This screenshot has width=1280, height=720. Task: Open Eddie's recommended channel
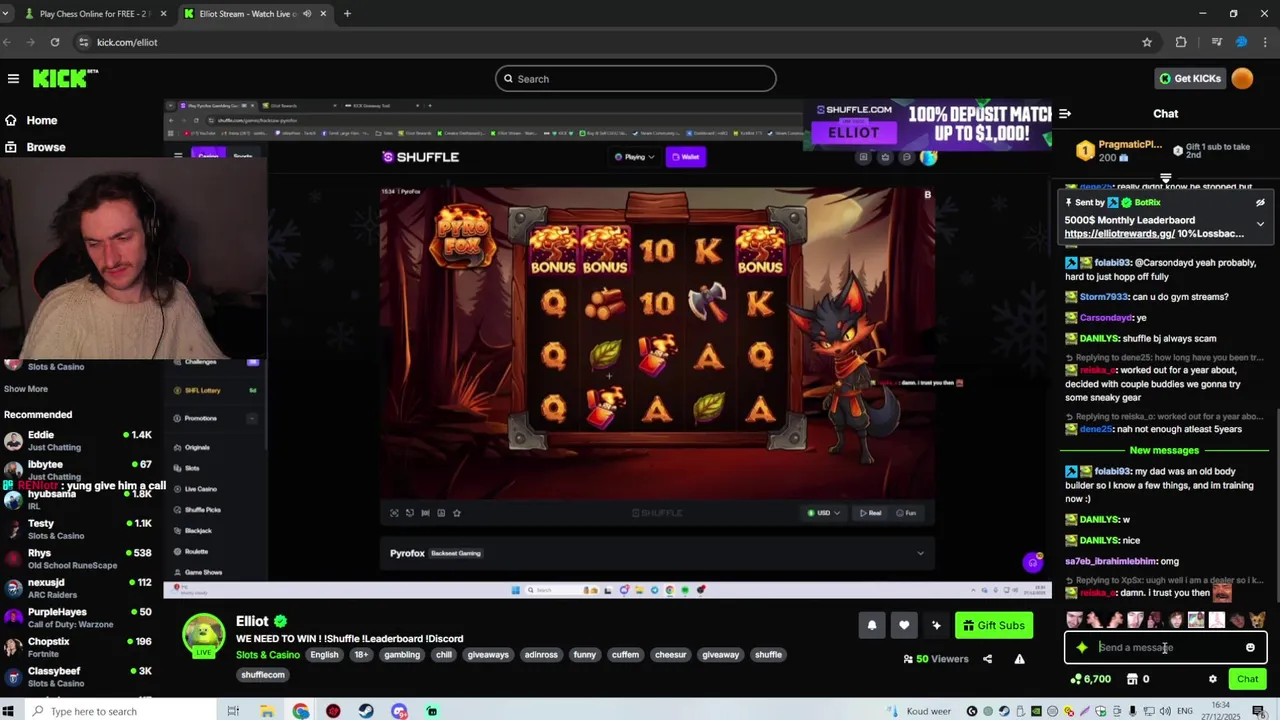(x=80, y=440)
